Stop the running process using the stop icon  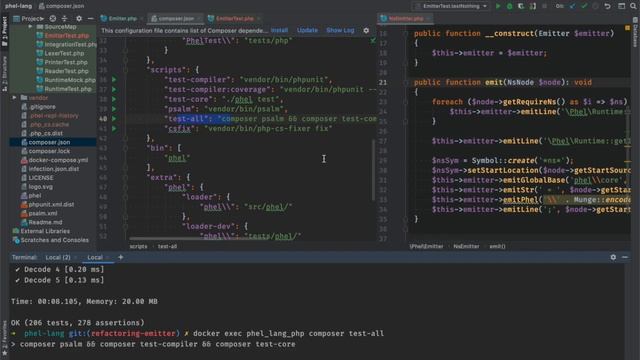click(x=544, y=6)
